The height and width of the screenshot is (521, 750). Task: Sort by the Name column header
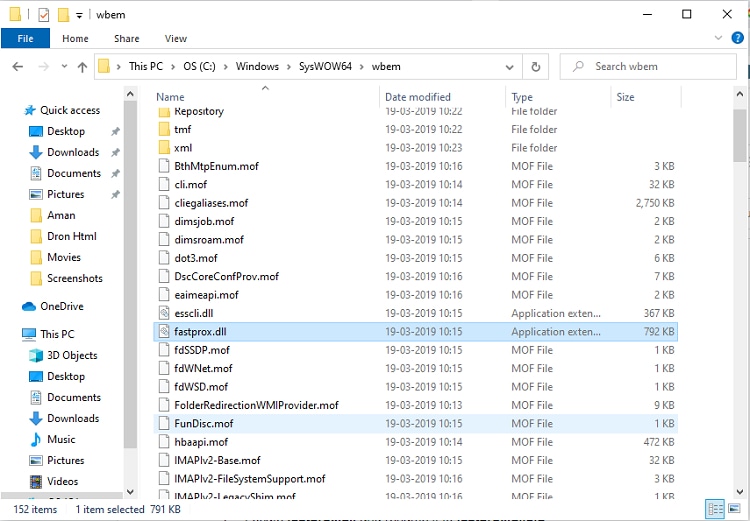coord(170,97)
